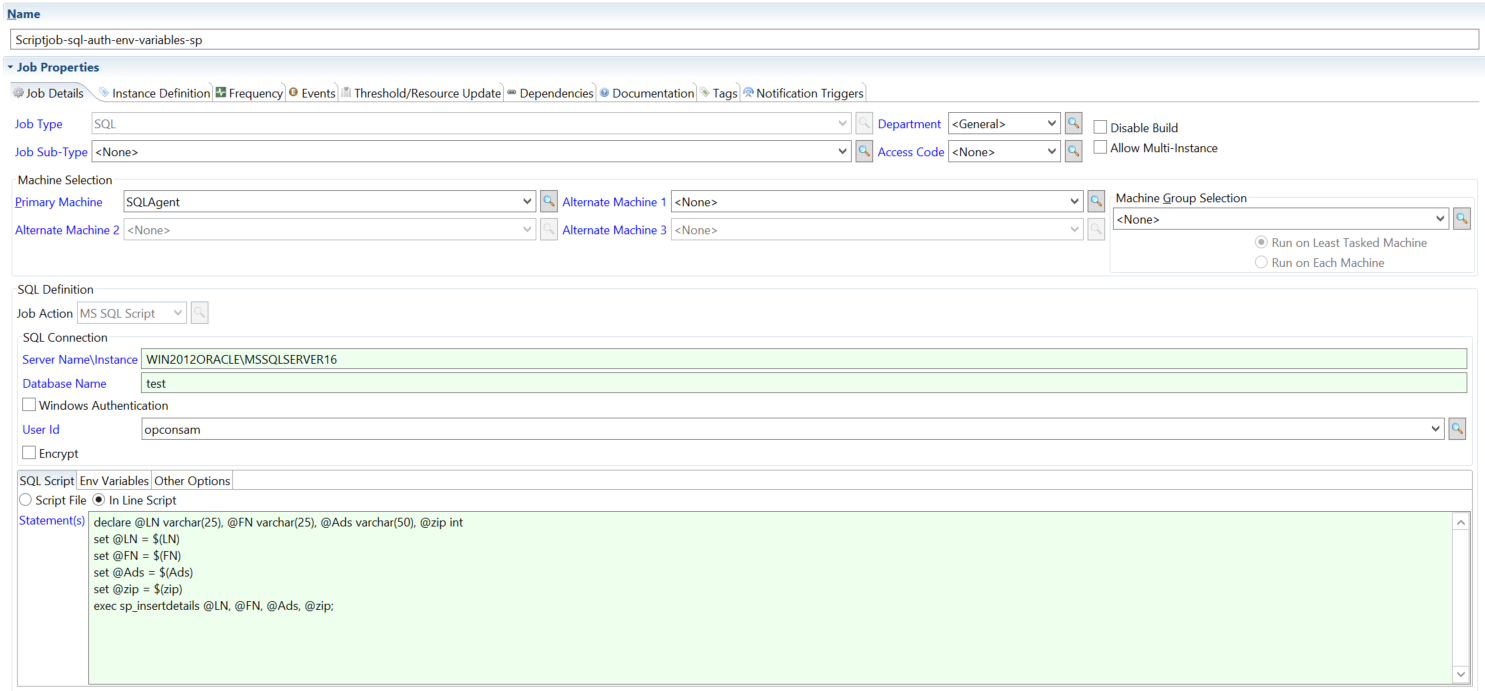This screenshot has height=691, width=1485.
Task: Click the Job Sub-Type label link
Action: pos(51,152)
